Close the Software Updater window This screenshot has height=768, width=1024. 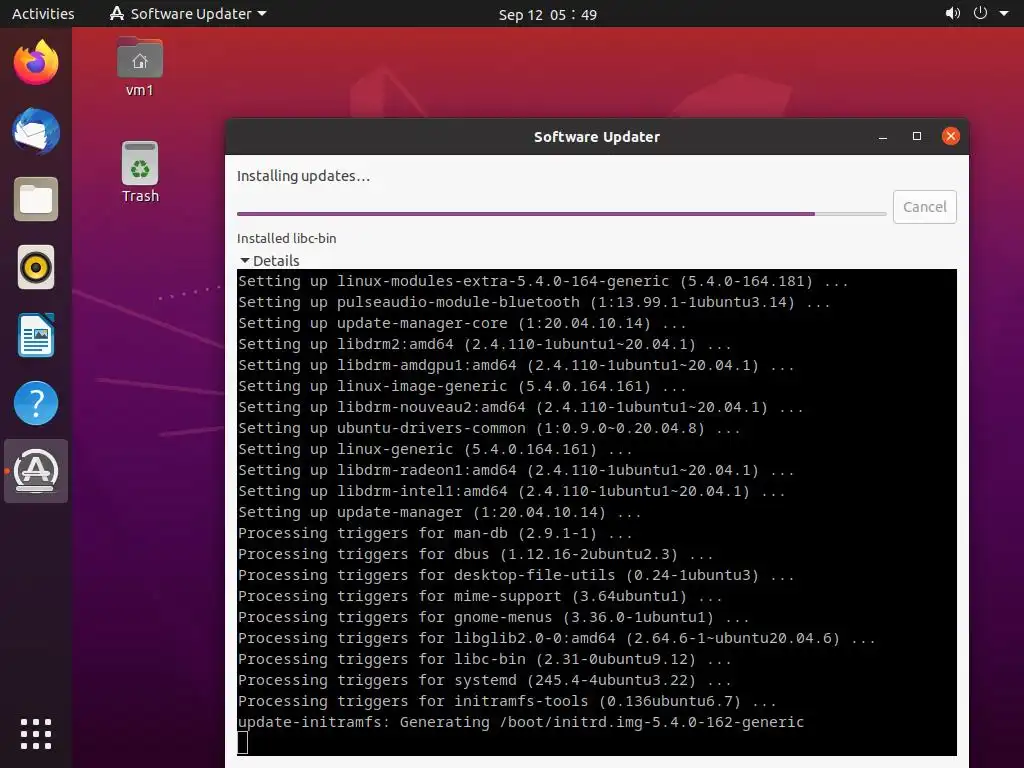click(x=951, y=136)
